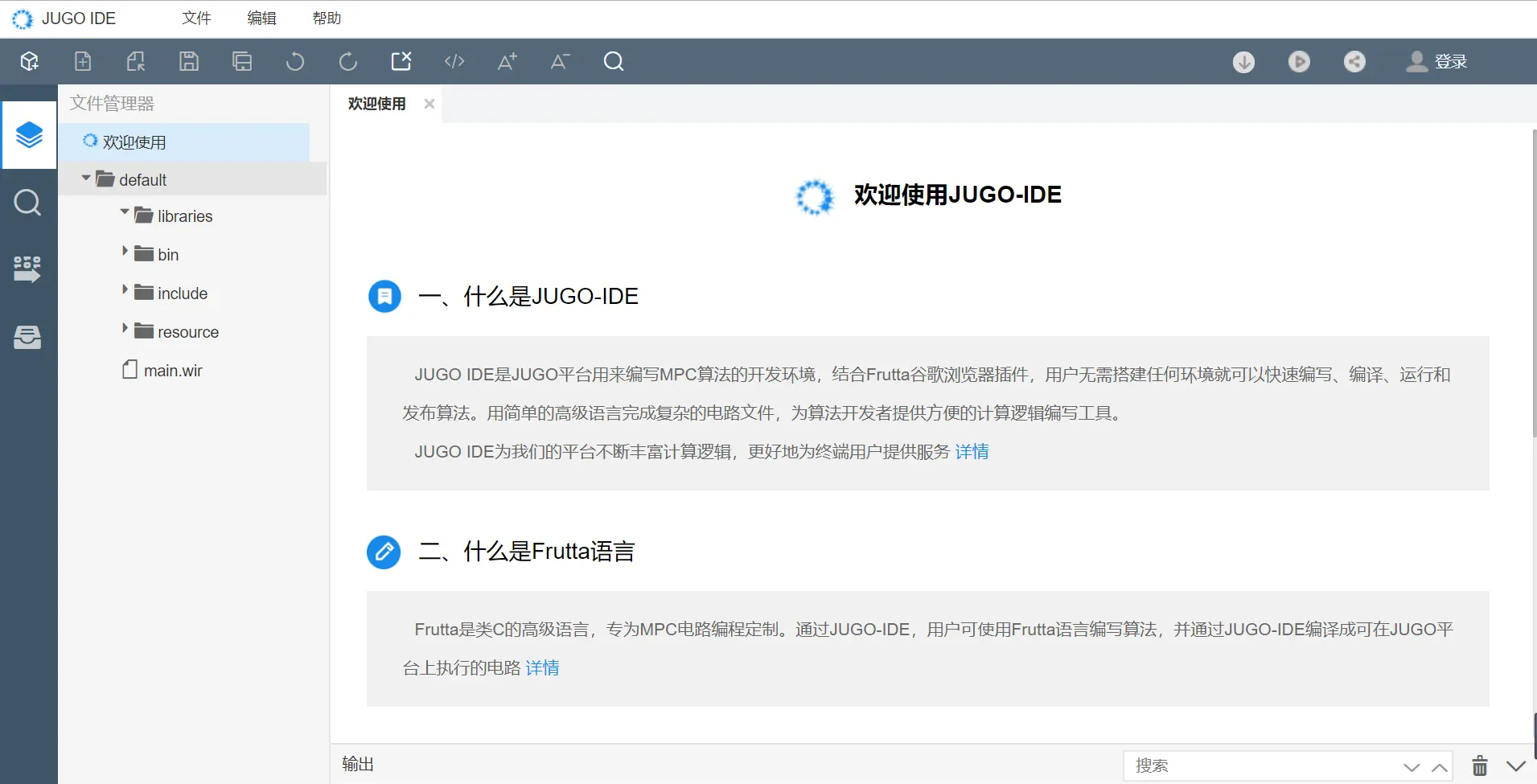Image resolution: width=1537 pixels, height=784 pixels.
Task: Open the sidebar inbox drawer icon
Action: 28,337
